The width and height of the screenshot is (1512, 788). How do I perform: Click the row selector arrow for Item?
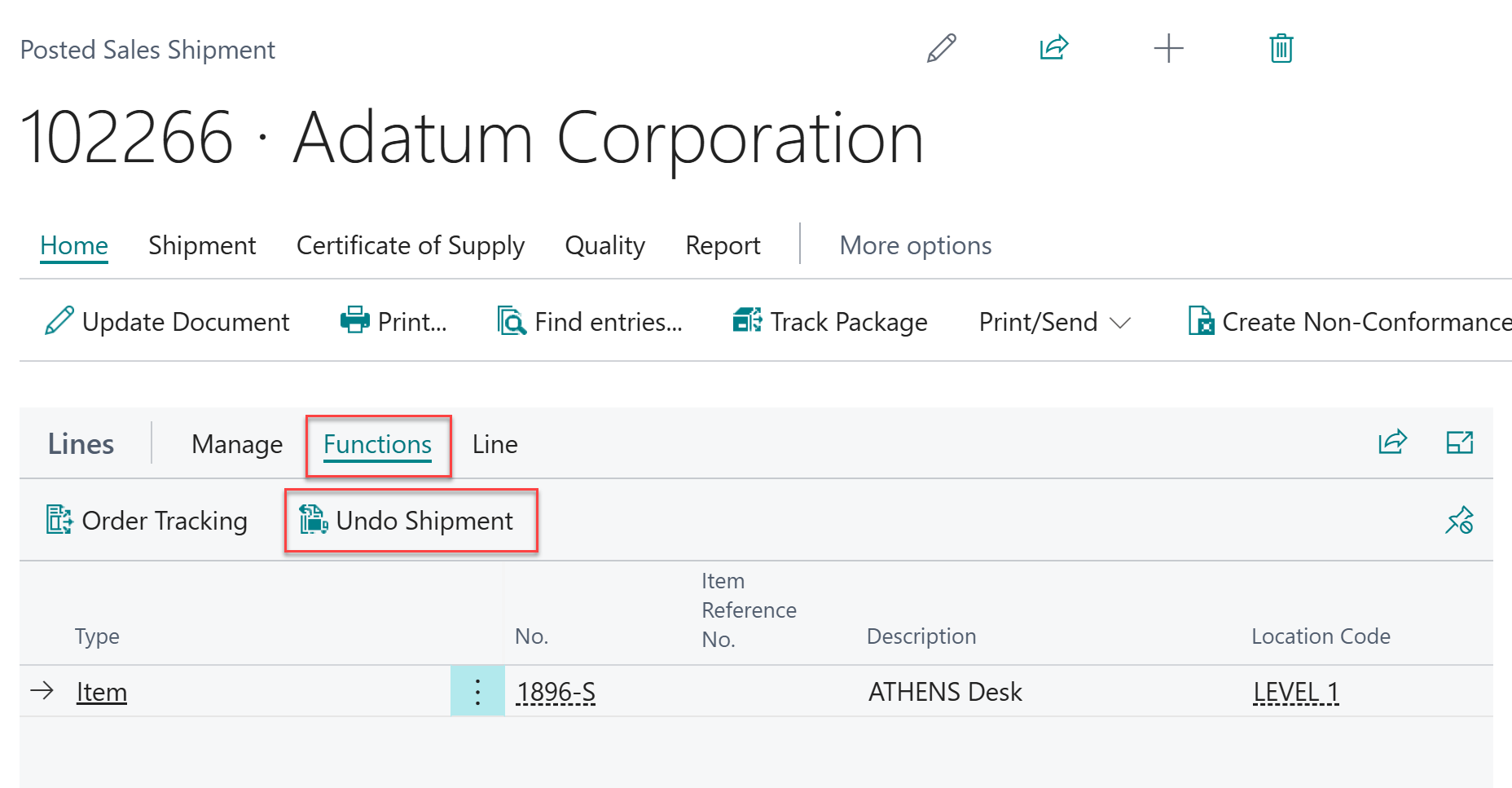[42, 691]
